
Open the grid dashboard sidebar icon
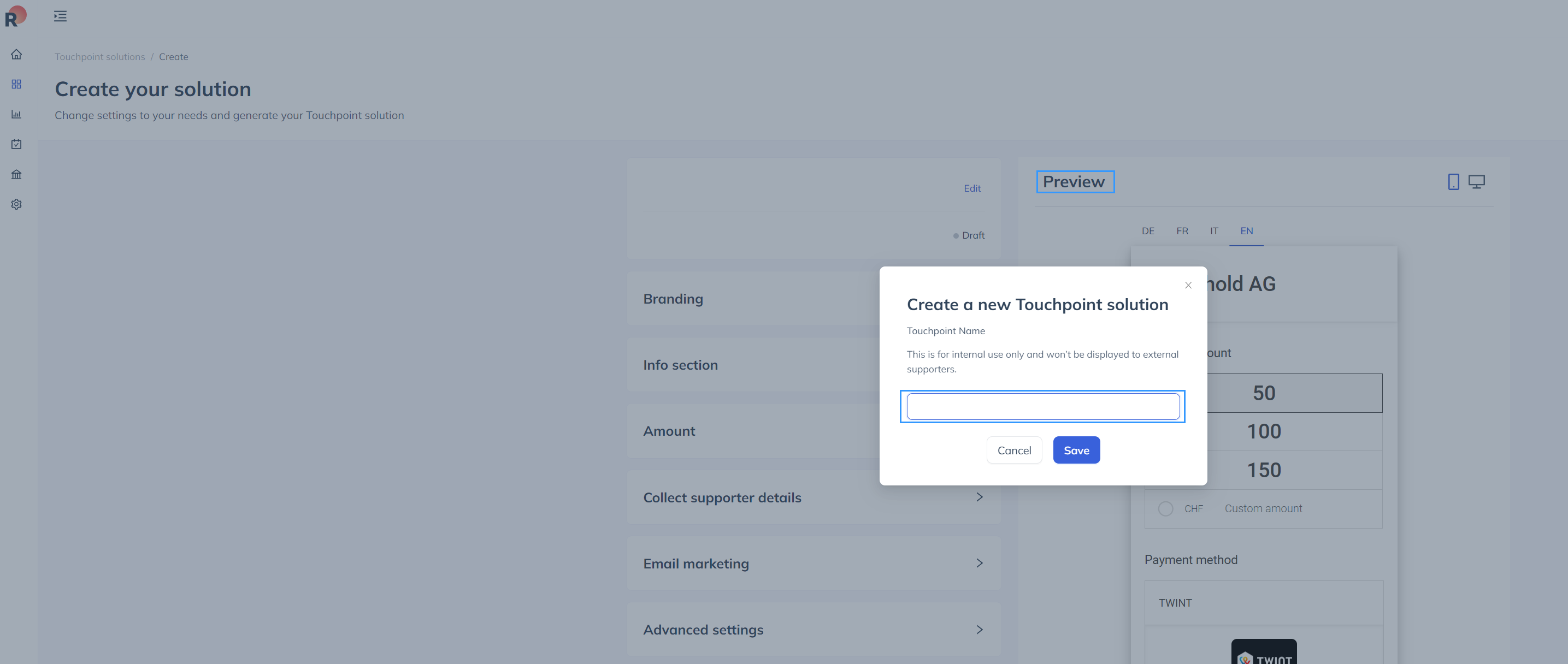coord(16,84)
